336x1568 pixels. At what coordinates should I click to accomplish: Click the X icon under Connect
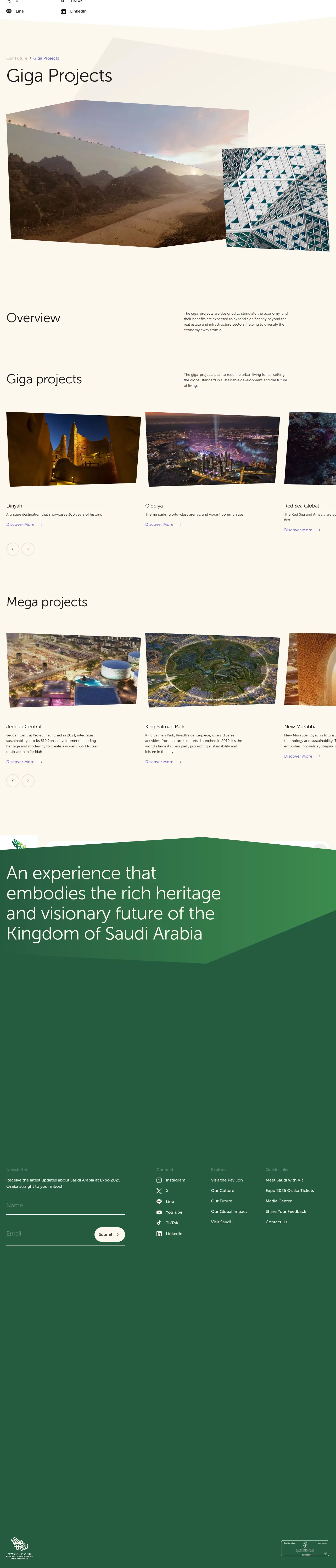click(159, 1191)
